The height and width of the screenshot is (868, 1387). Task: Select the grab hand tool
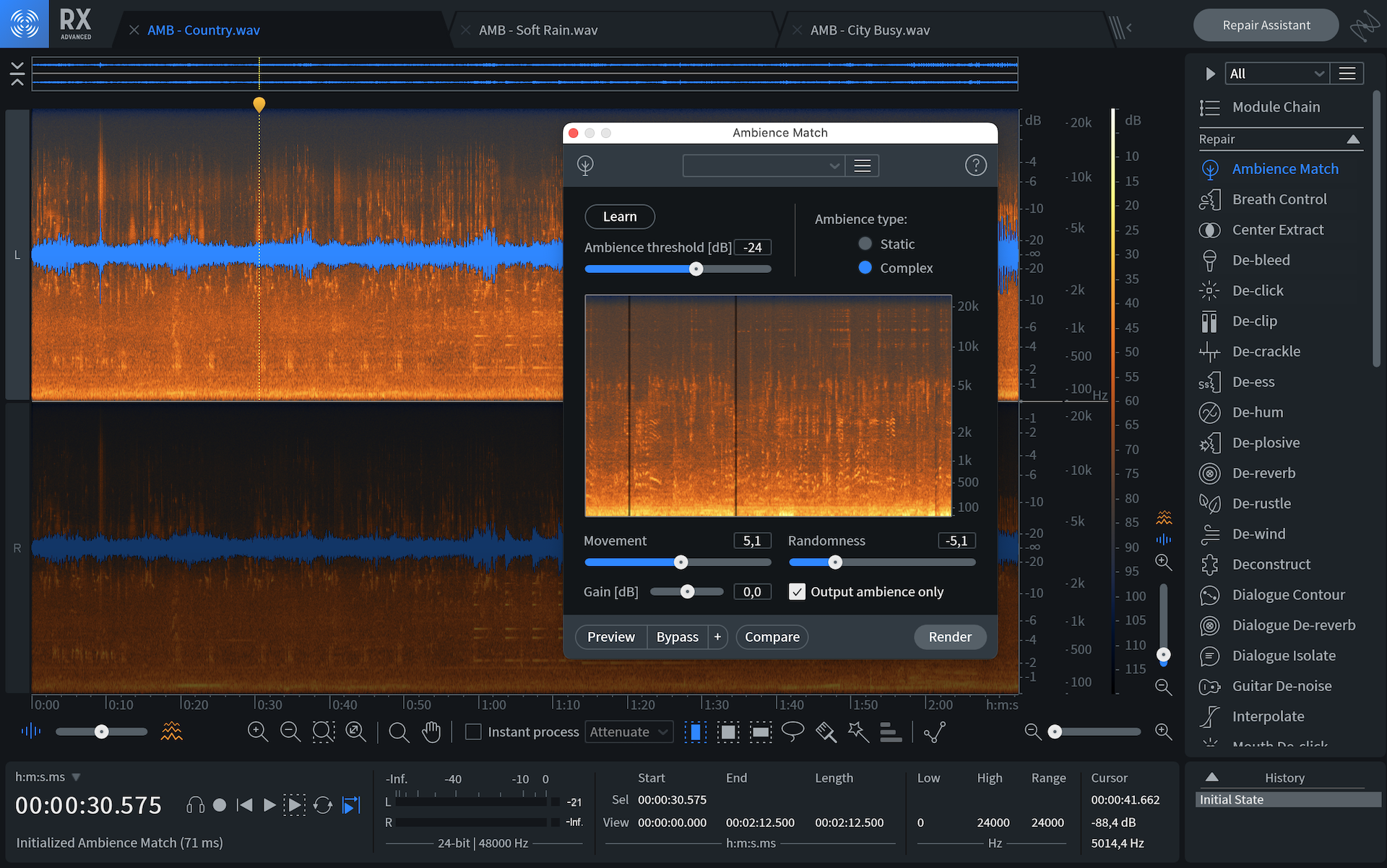point(431,732)
